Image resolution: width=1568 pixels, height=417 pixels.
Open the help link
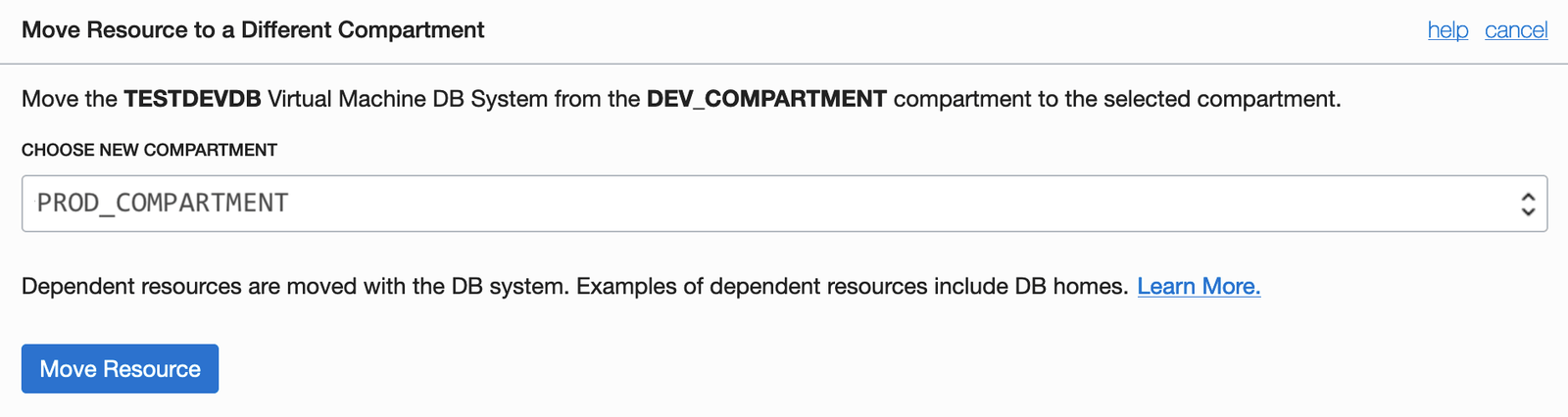[x=1447, y=30]
